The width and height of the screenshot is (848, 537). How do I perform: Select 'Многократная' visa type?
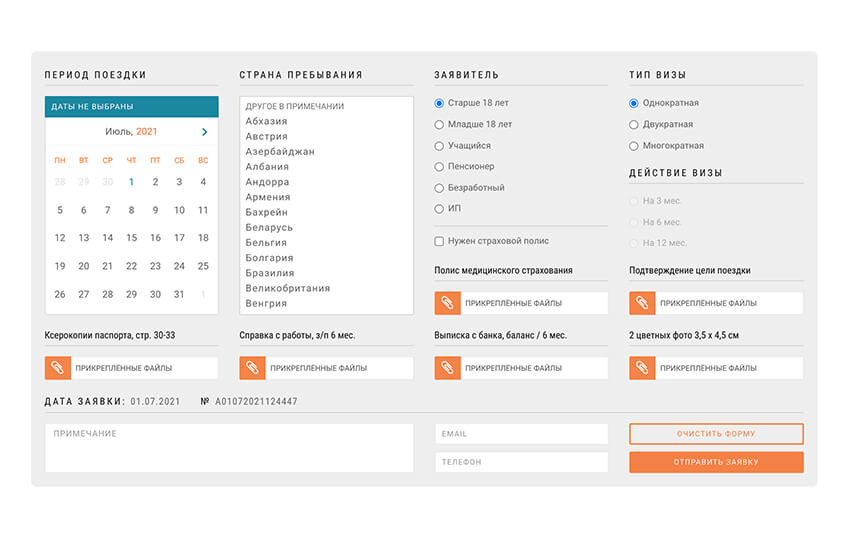tap(634, 146)
